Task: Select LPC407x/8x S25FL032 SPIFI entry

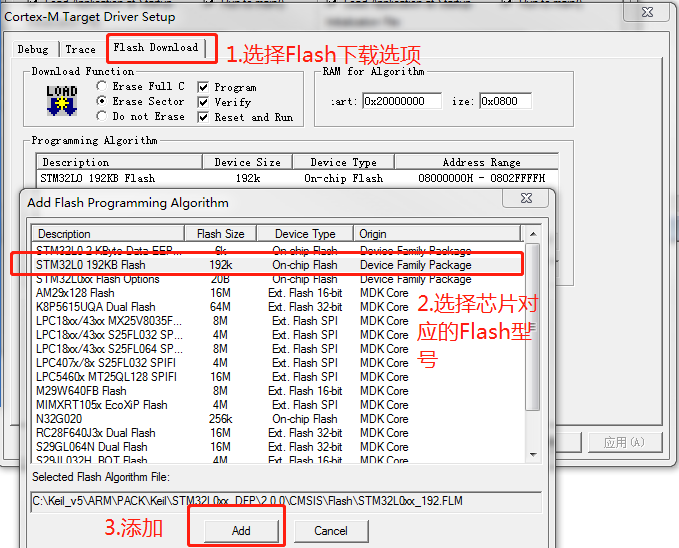Action: click(277, 363)
